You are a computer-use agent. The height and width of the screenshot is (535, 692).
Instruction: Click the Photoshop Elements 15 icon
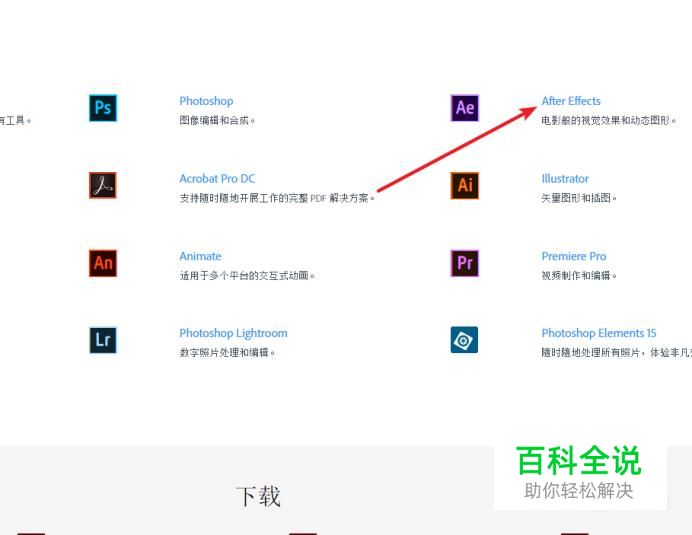464,340
